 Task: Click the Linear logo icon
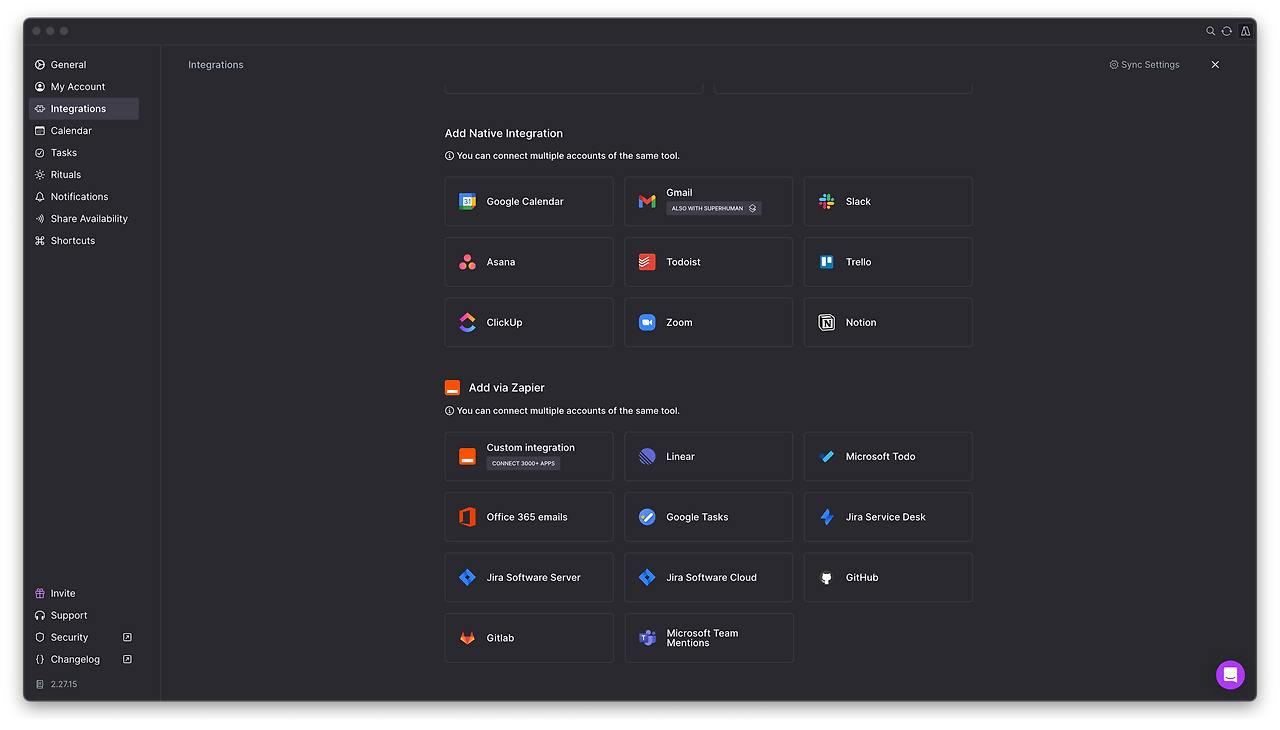(647, 457)
